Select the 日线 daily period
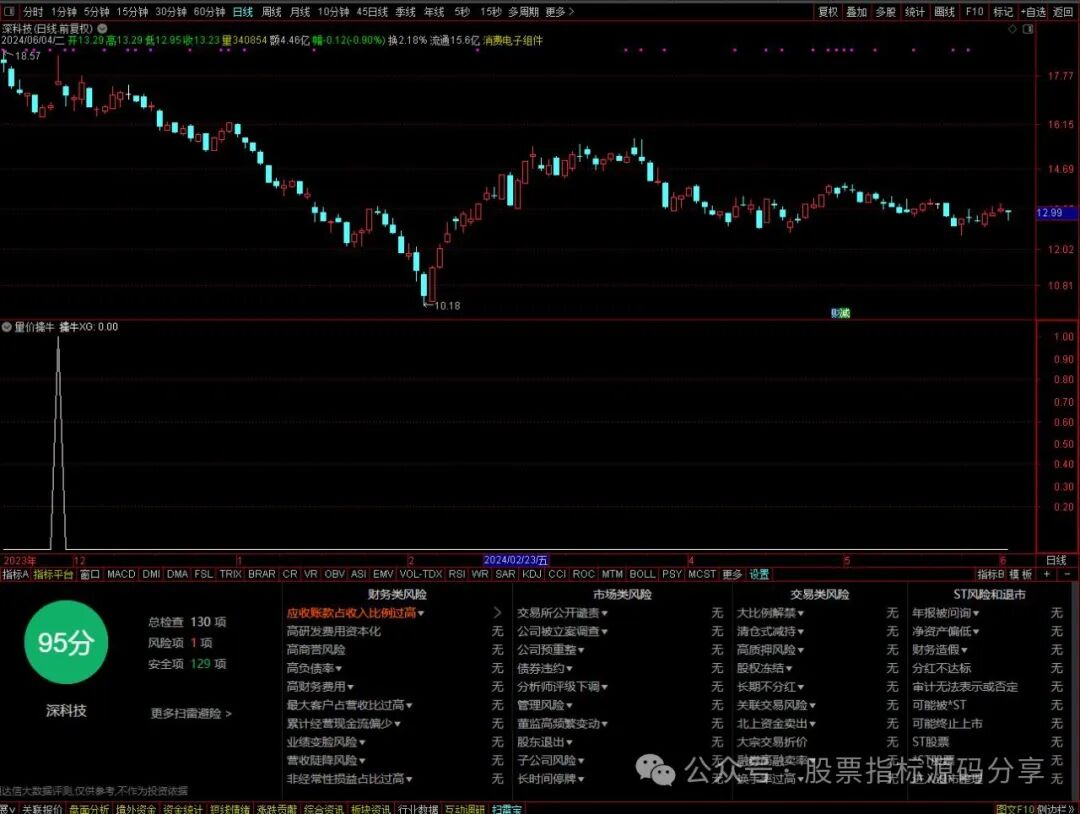The image size is (1080, 814). (x=242, y=12)
